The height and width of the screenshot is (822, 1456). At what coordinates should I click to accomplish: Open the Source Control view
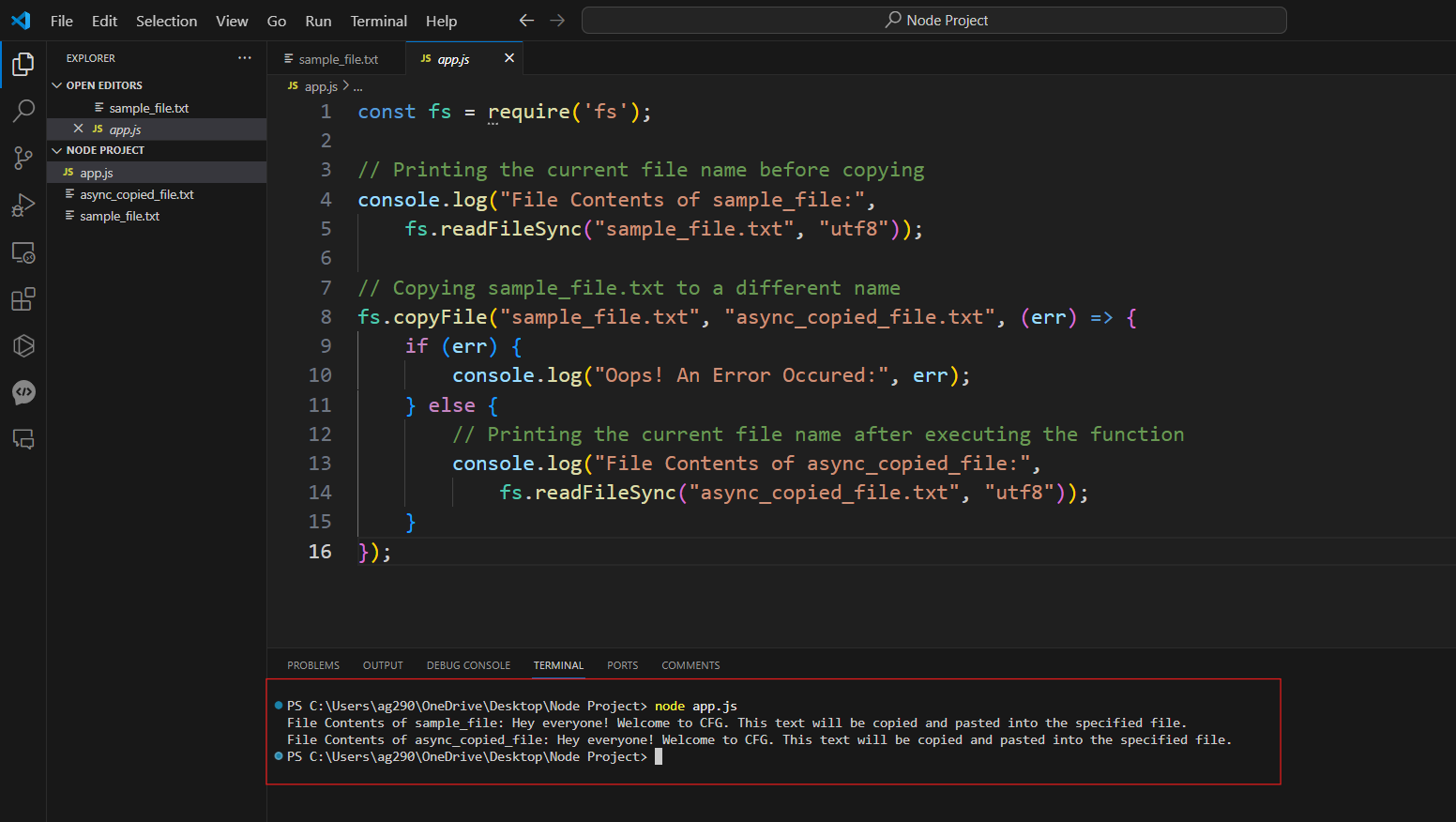23,158
